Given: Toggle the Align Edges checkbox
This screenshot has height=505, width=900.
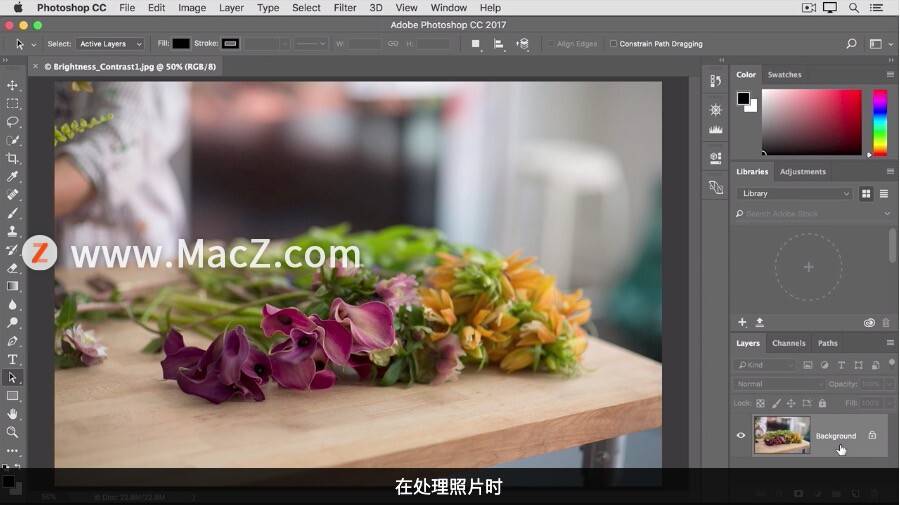Looking at the screenshot, I should [x=551, y=44].
